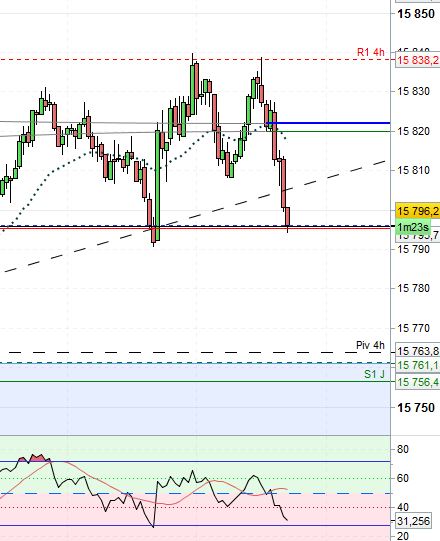440x541 pixels.
Task: Click the 15 810 price axis label
Action: coord(413,170)
